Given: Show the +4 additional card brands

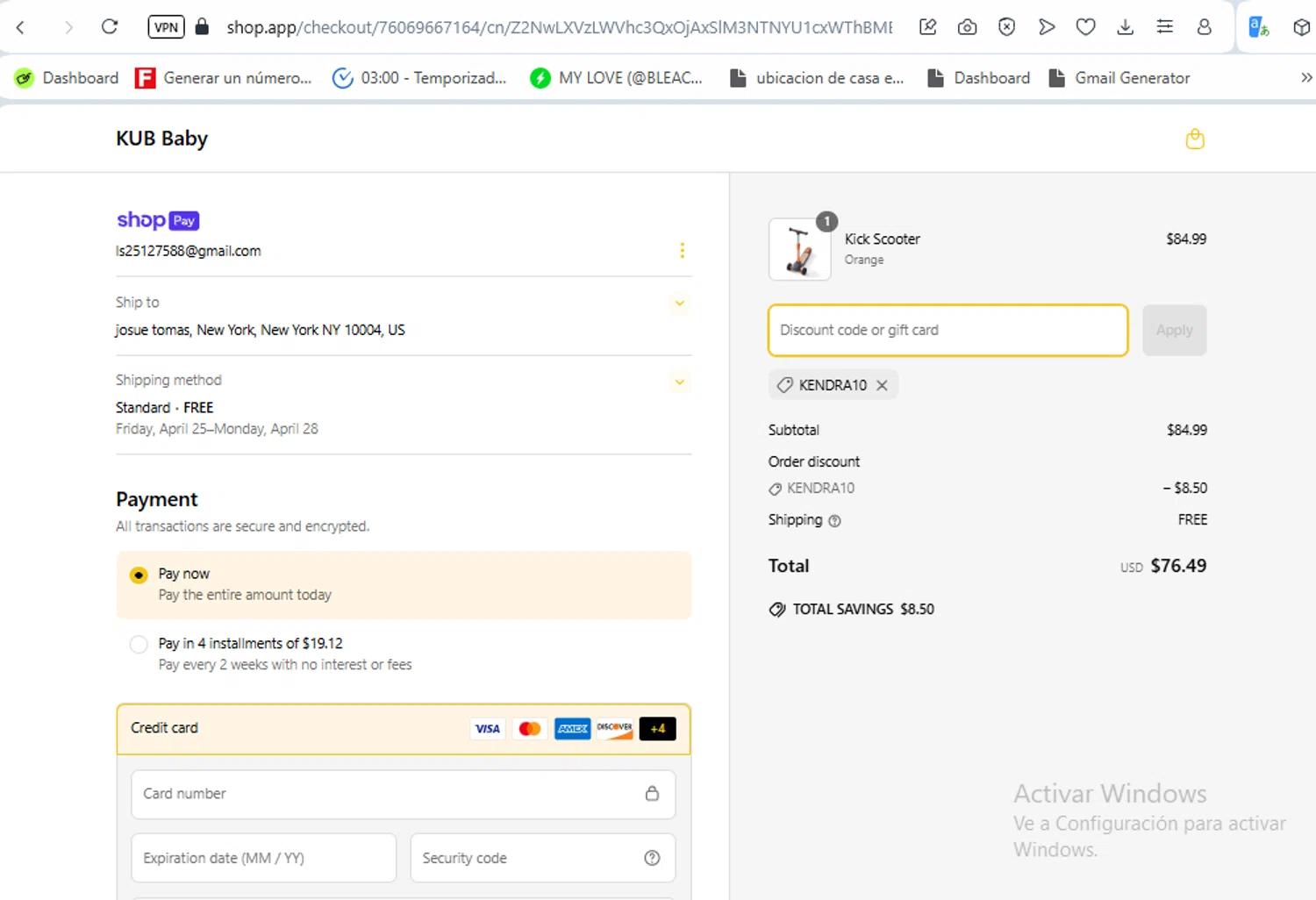Looking at the screenshot, I should 658,729.
